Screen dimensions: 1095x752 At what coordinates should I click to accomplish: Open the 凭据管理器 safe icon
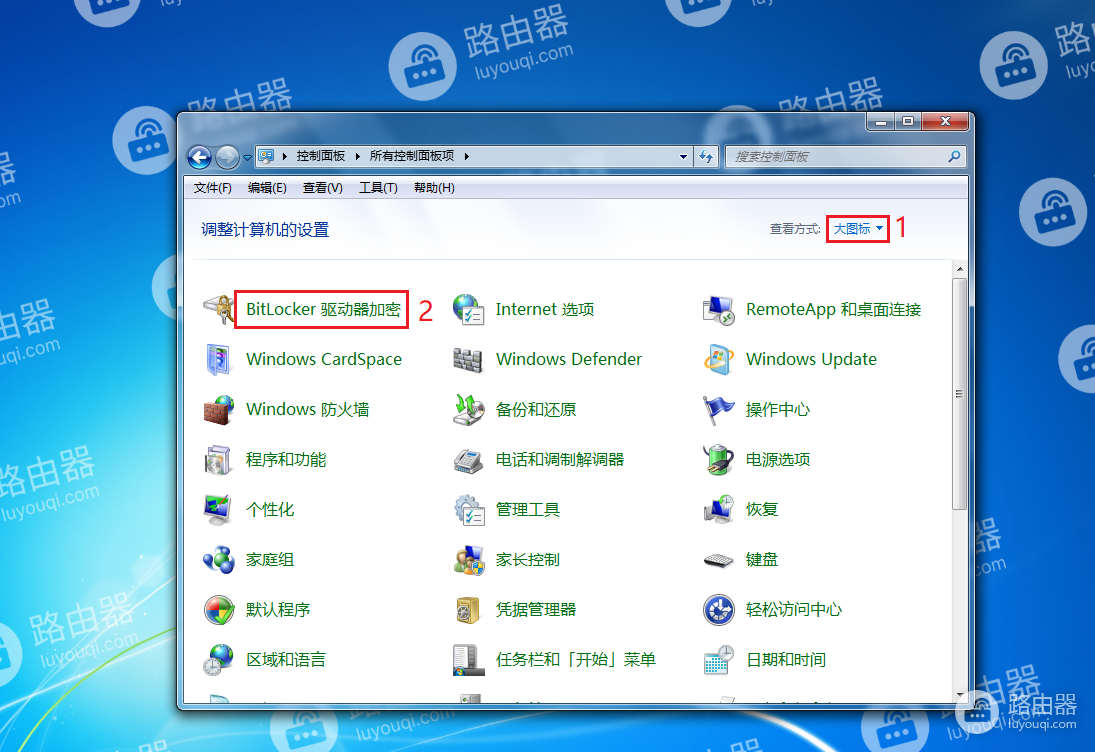coord(468,610)
